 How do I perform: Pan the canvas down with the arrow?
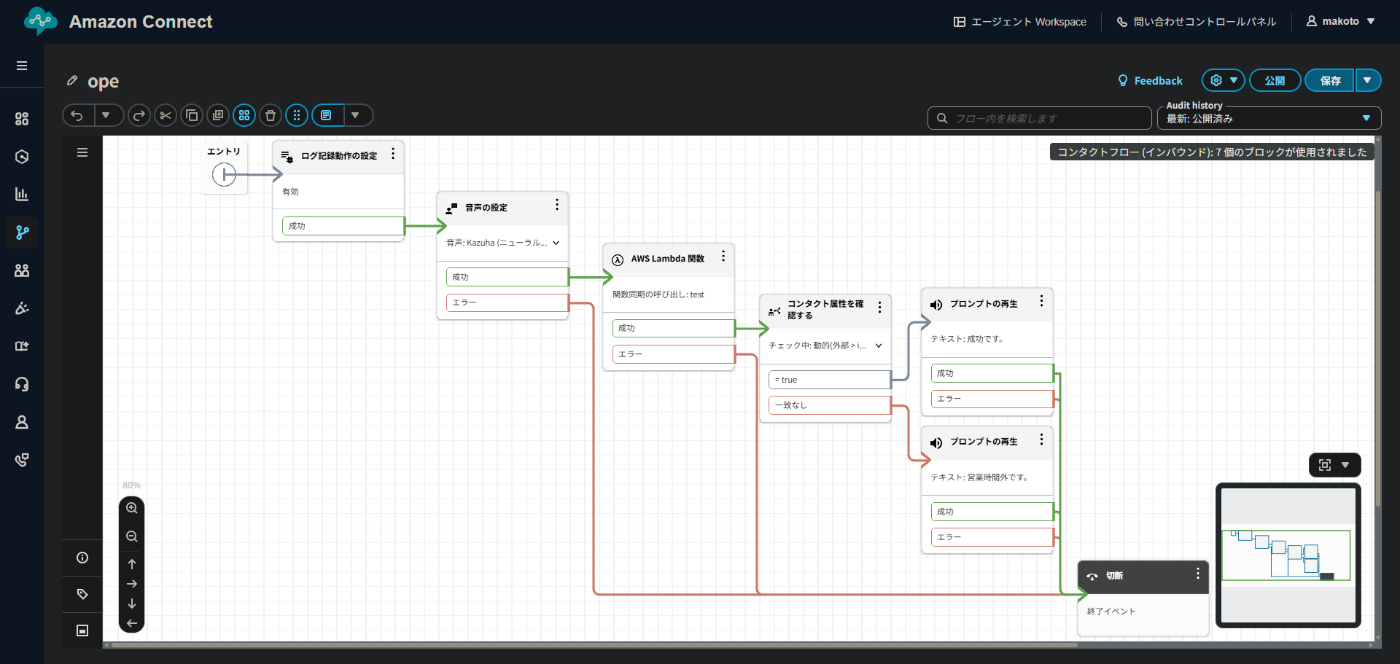[x=132, y=604]
